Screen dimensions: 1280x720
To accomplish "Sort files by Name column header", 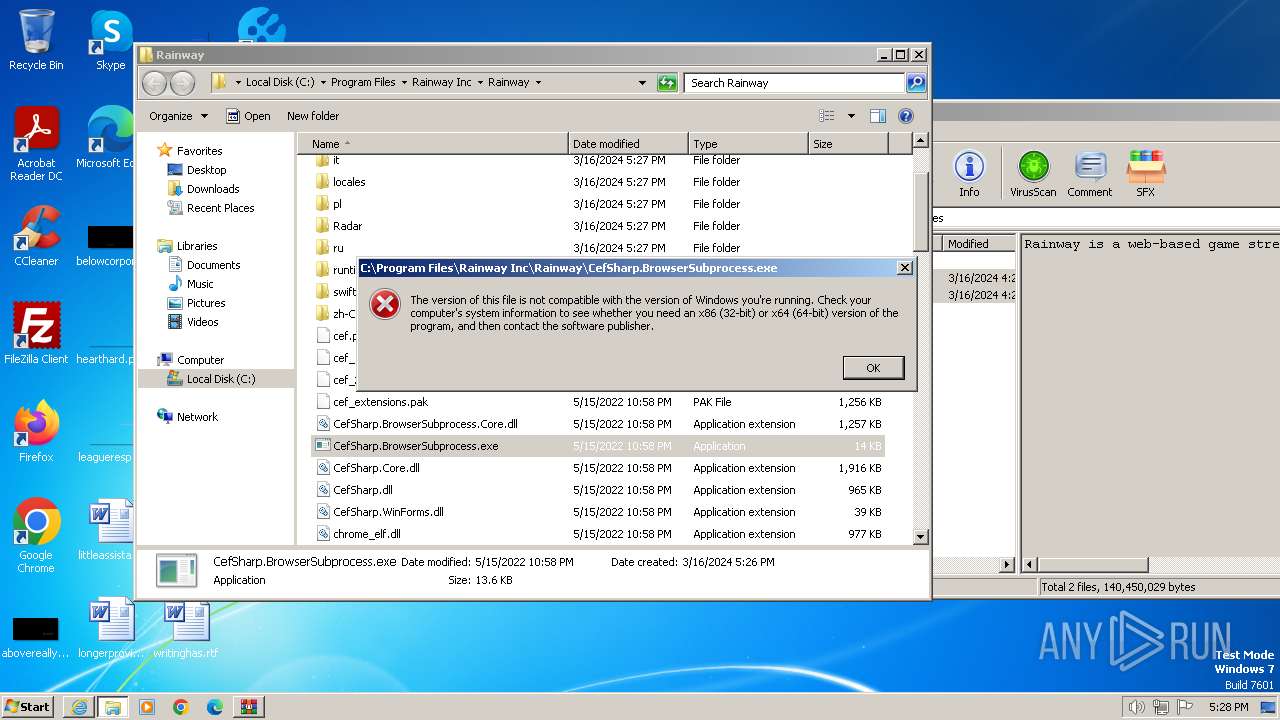I will click(433, 144).
